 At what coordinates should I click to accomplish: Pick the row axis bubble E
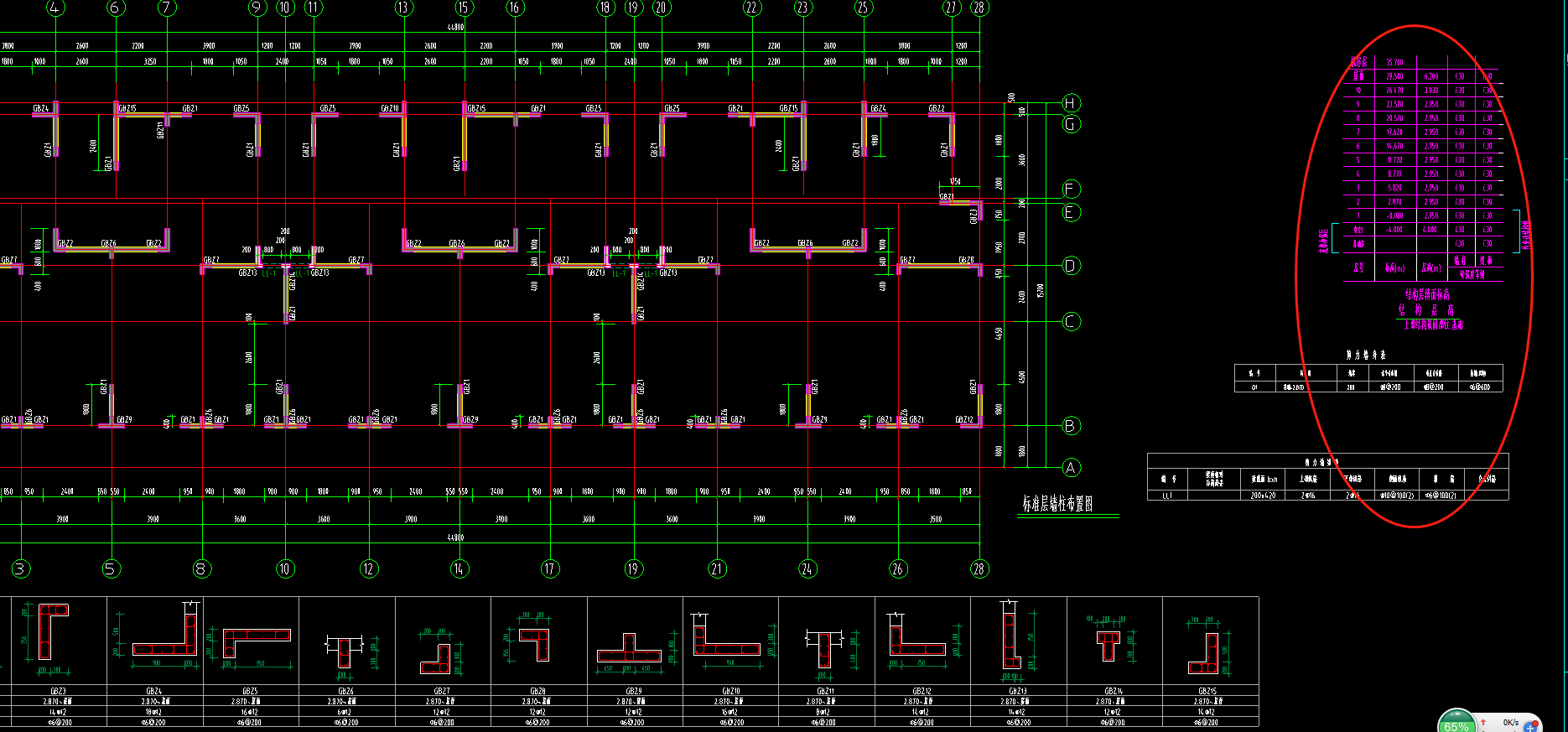[1071, 212]
